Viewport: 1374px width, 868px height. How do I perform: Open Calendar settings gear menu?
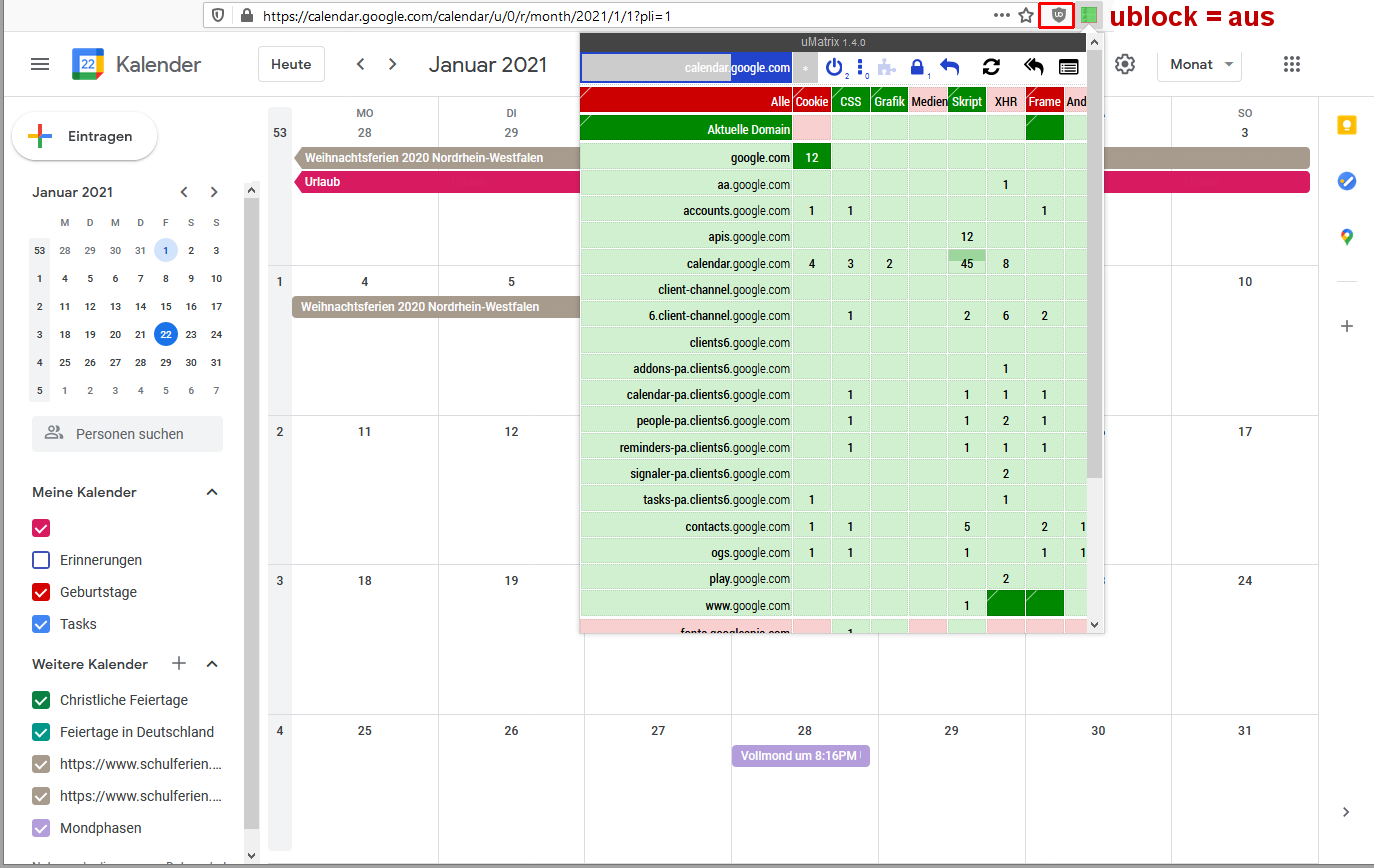pos(1125,64)
